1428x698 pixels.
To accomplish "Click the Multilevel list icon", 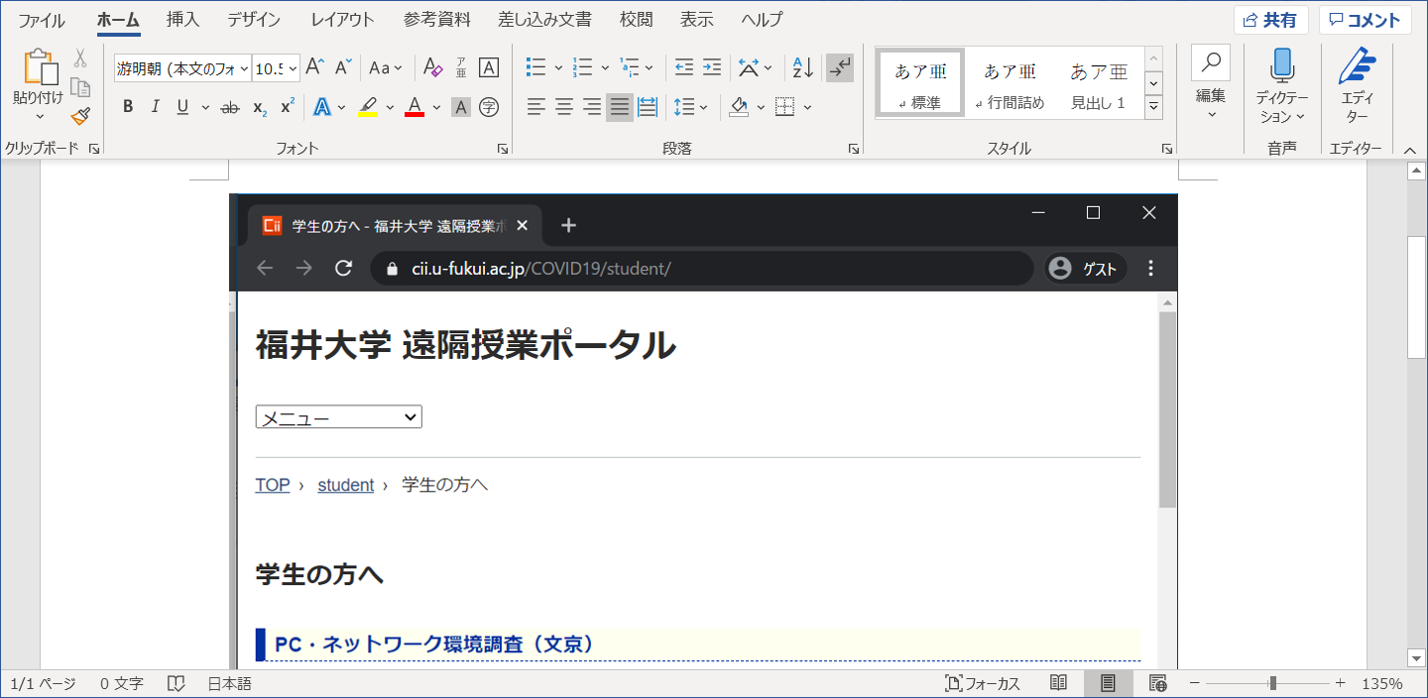I will [629, 68].
